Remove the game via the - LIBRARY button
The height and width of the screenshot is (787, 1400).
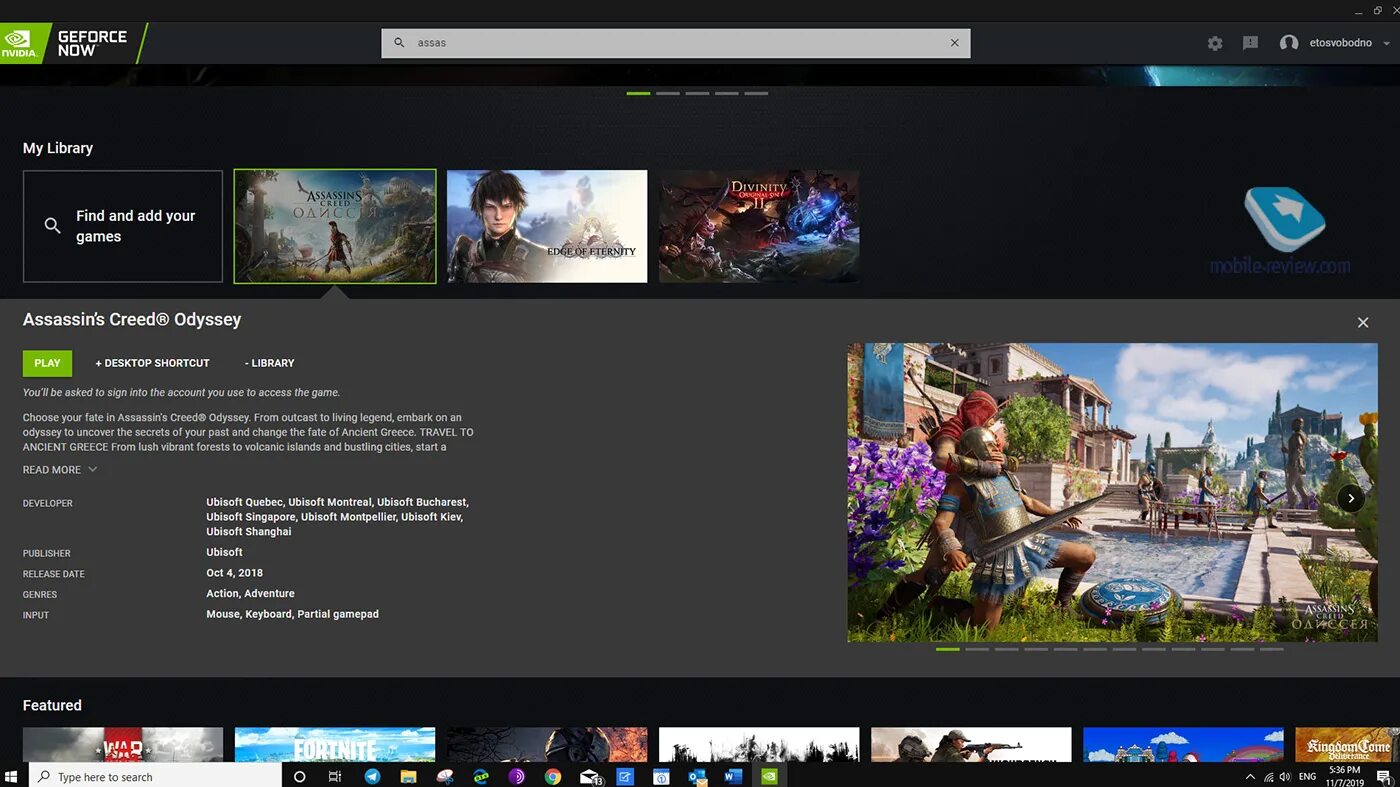pyautogui.click(x=269, y=363)
